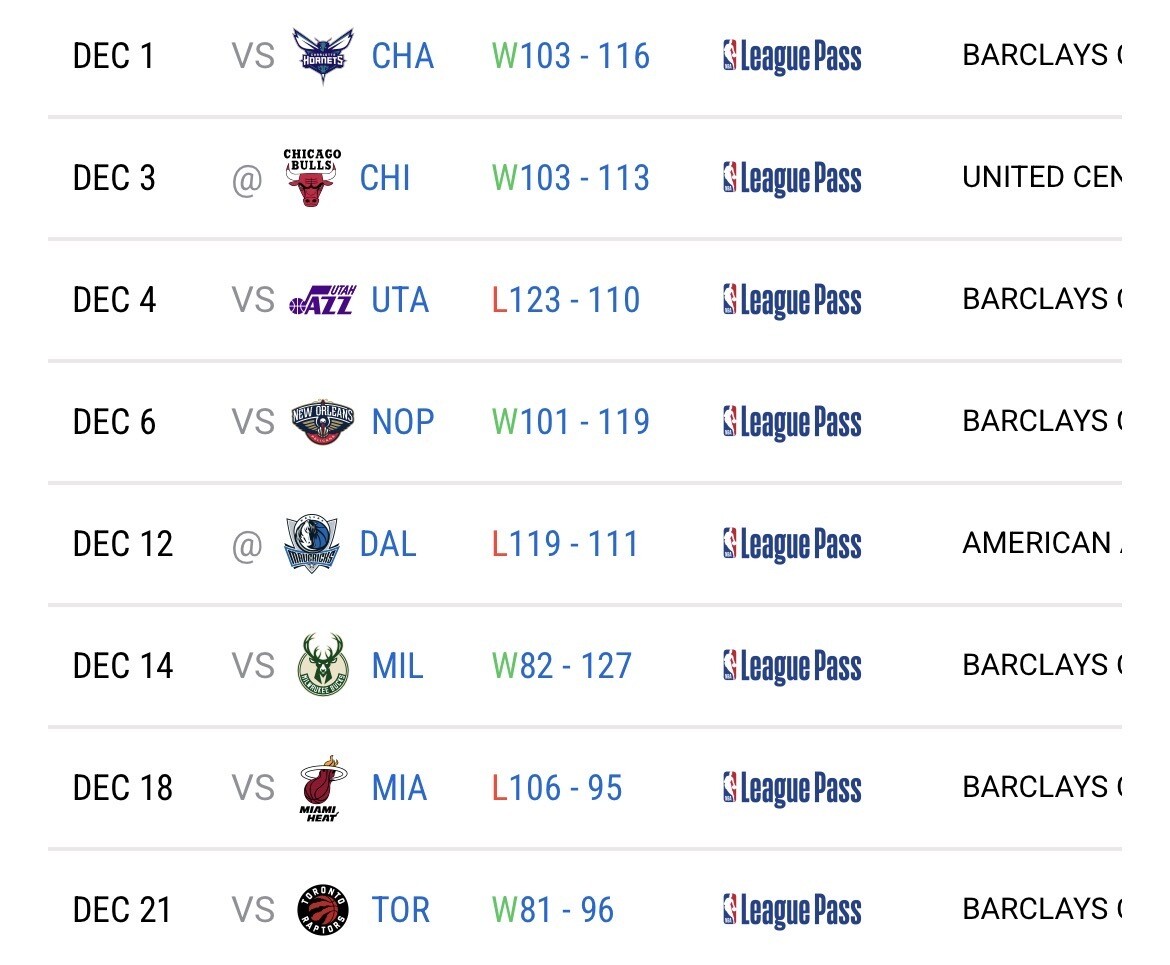This screenshot has height=965, width=1170.
Task: Open the CHA team link
Action: point(402,56)
